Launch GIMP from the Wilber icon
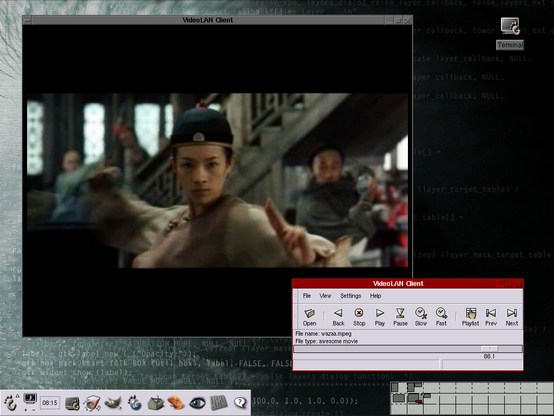Viewport: 554px width, 416px height. [113, 403]
